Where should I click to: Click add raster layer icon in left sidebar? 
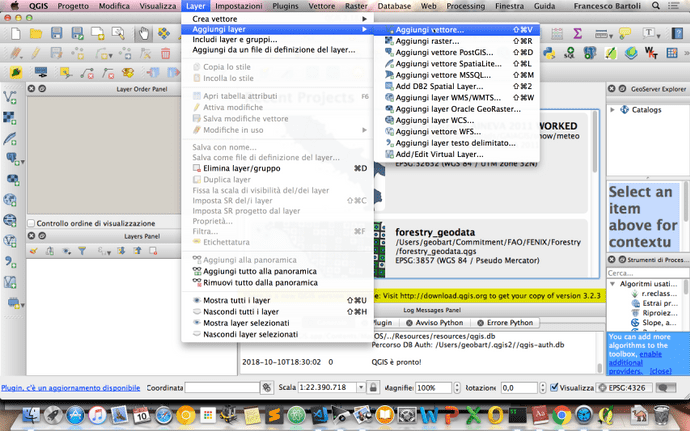(x=10, y=118)
